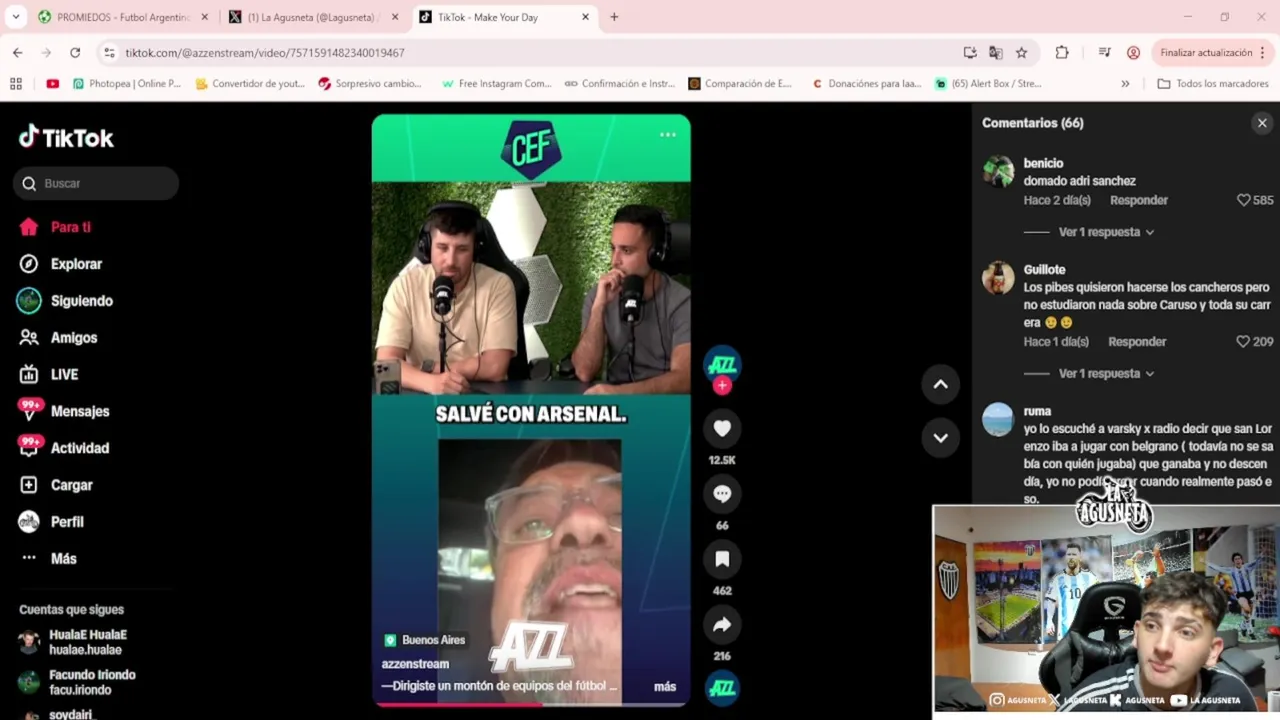Open benicio's profile avatar
1280x720 pixels.
pyautogui.click(x=998, y=172)
